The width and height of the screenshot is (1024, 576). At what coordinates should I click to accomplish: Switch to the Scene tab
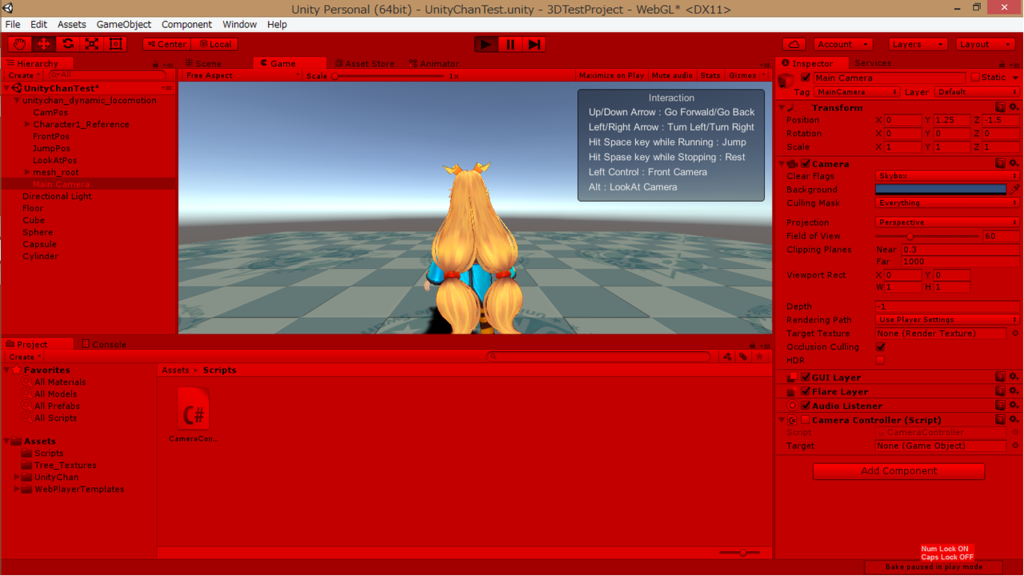click(204, 63)
